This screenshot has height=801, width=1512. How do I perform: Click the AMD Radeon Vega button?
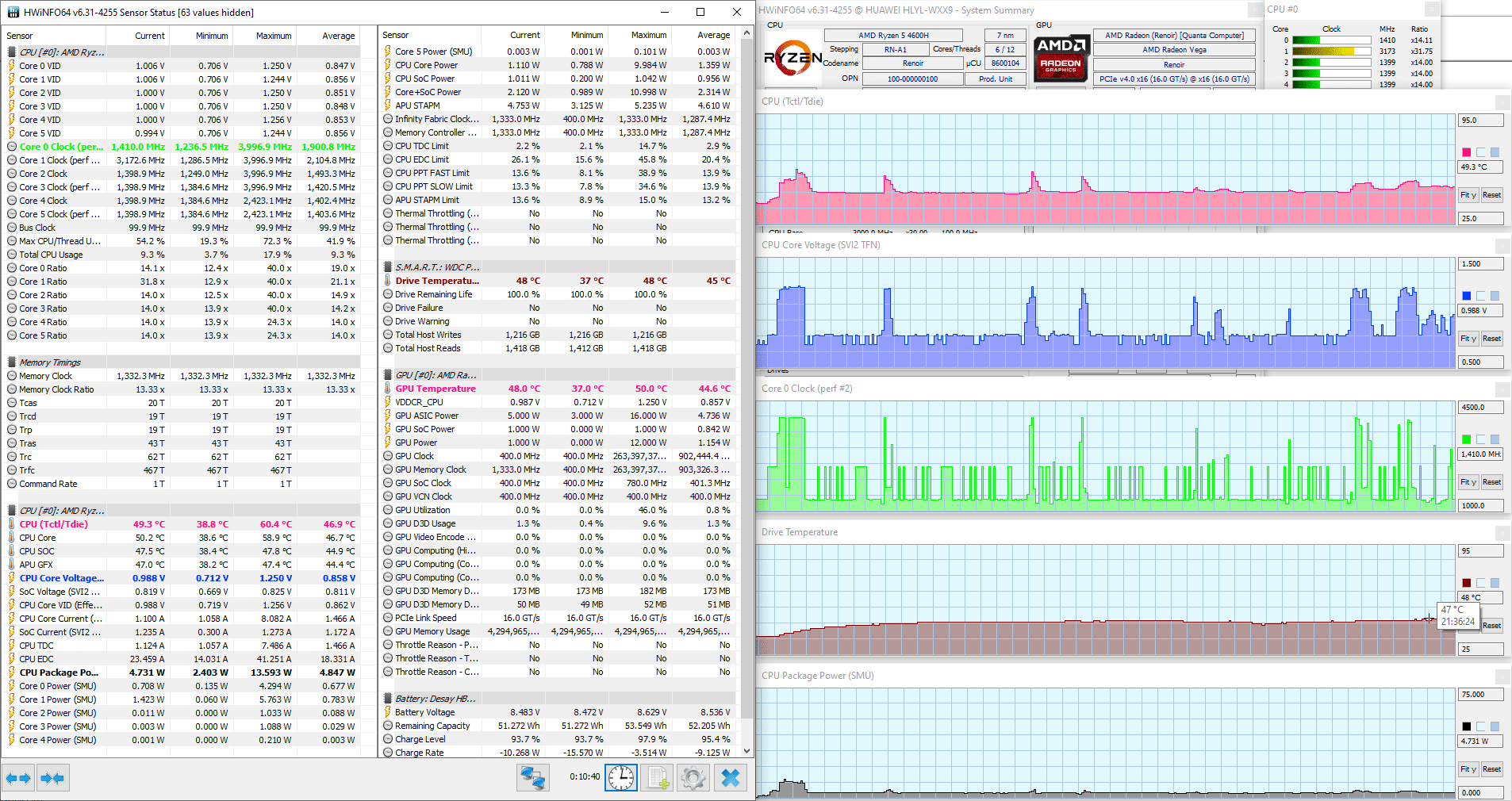(1174, 50)
